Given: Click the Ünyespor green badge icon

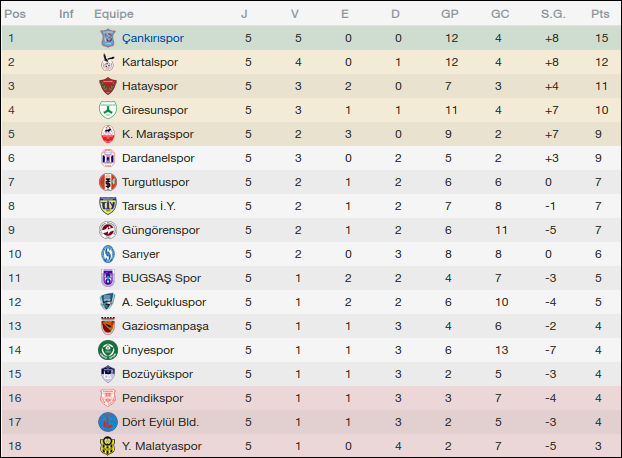Looking at the screenshot, I should pos(108,350).
